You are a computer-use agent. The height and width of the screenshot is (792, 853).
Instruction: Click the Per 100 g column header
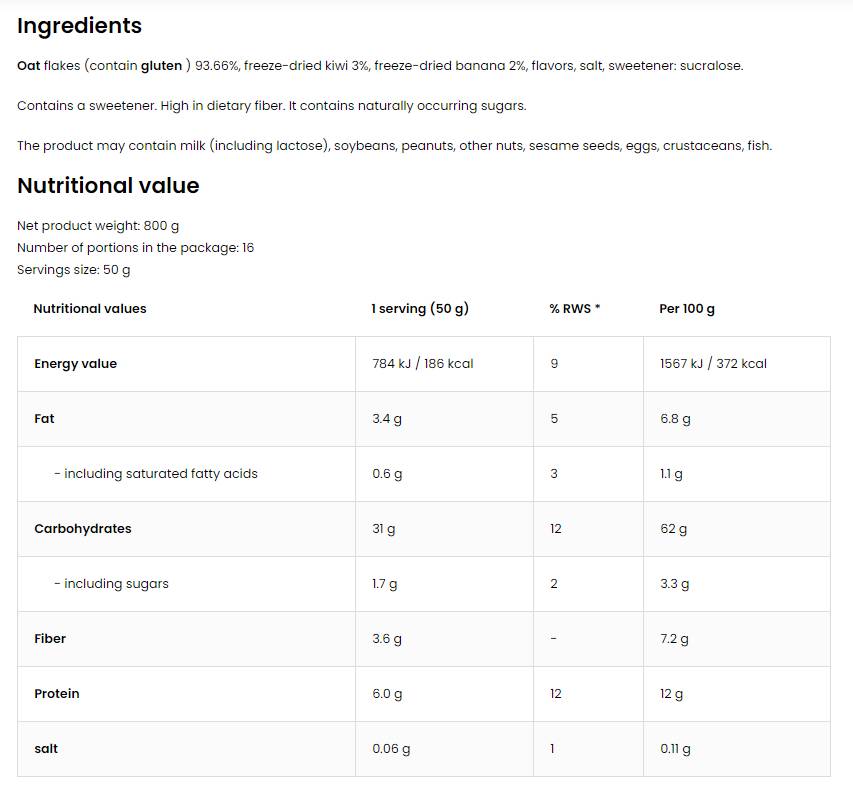point(687,309)
